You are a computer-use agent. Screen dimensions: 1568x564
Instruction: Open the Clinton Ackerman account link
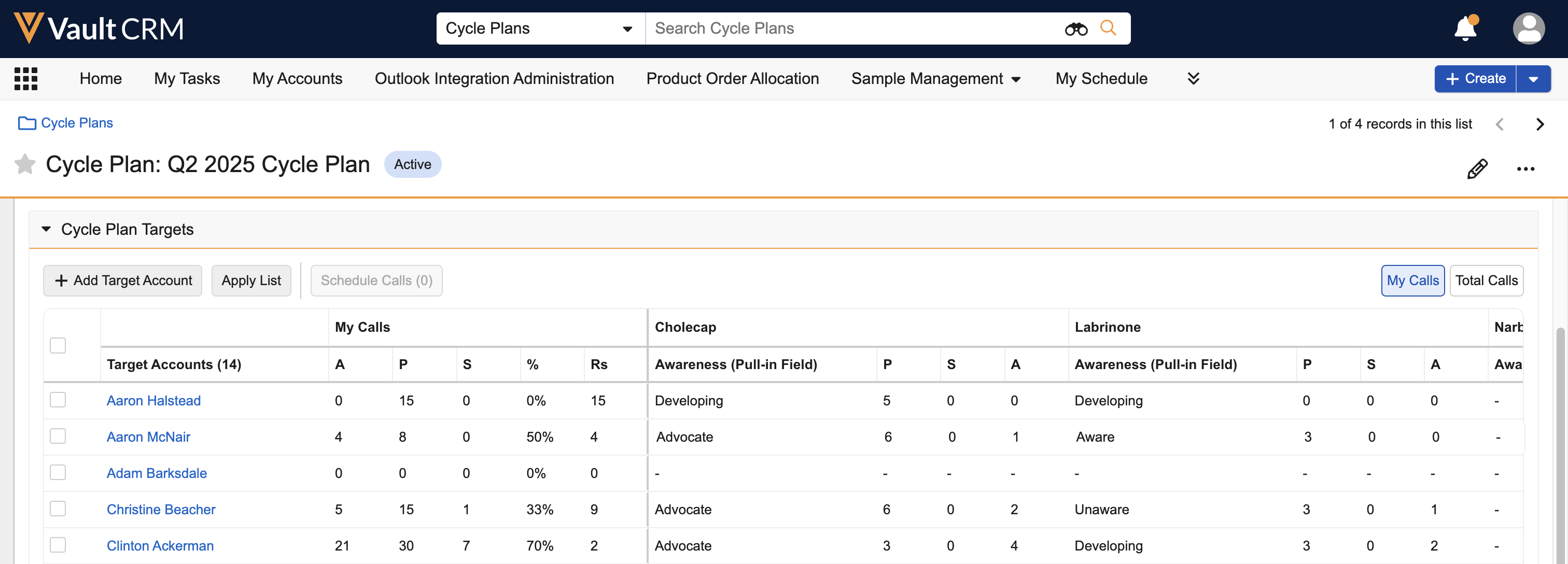(x=160, y=546)
